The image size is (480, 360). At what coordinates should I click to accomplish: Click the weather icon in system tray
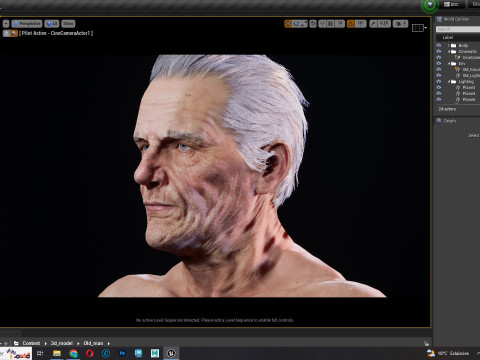point(431,353)
